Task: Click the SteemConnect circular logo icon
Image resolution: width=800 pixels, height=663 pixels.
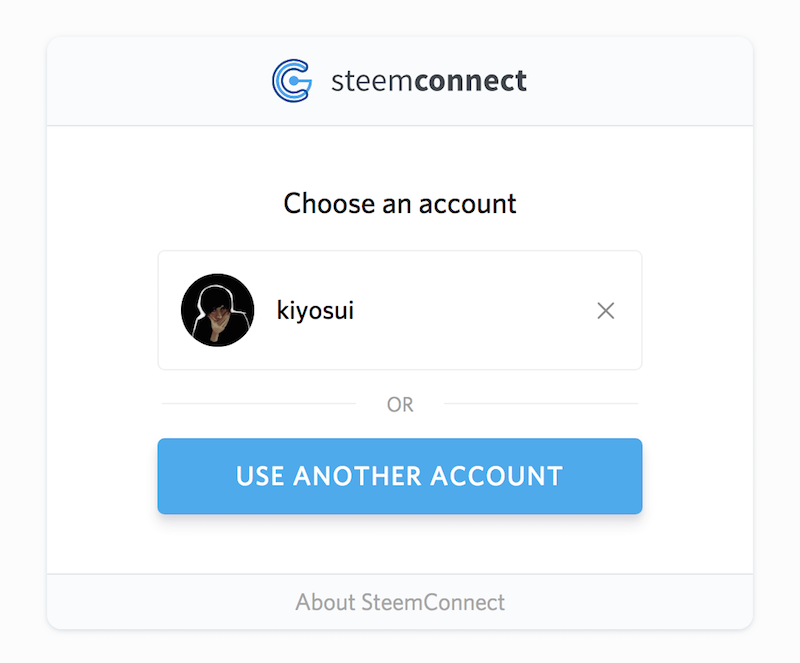Action: 292,81
